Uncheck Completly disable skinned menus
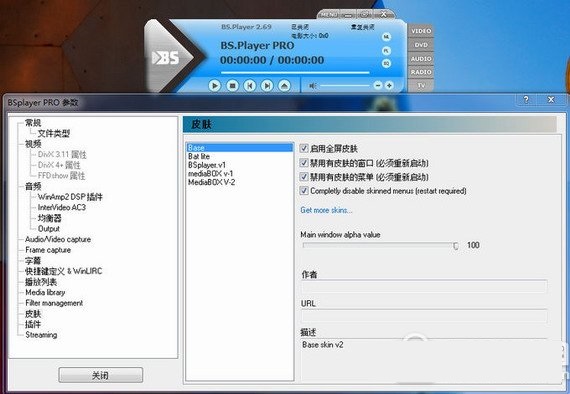Screen dimensions: 570x394 point(304,190)
